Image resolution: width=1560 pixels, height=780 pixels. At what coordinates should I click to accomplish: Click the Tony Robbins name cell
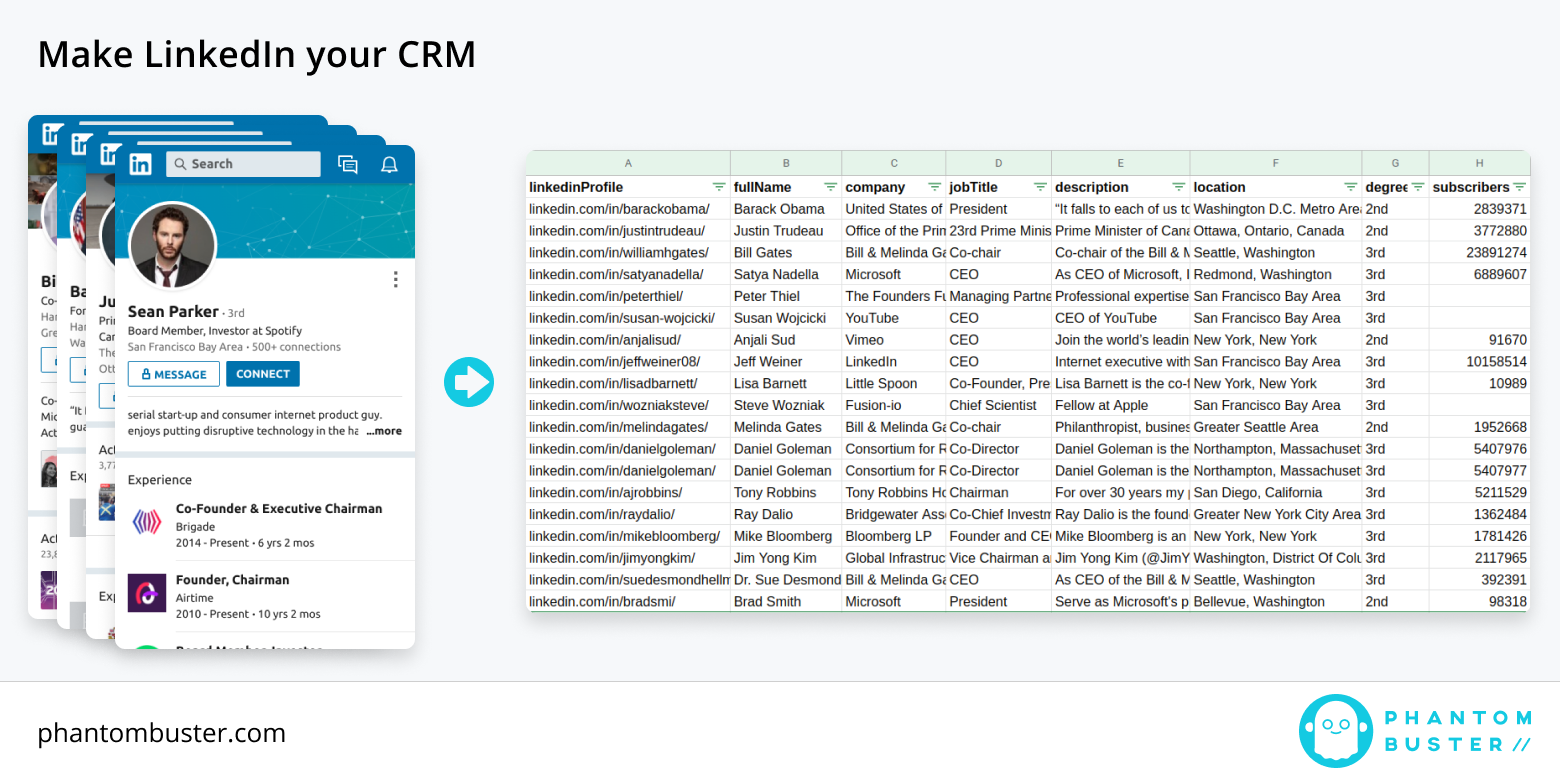coord(786,493)
